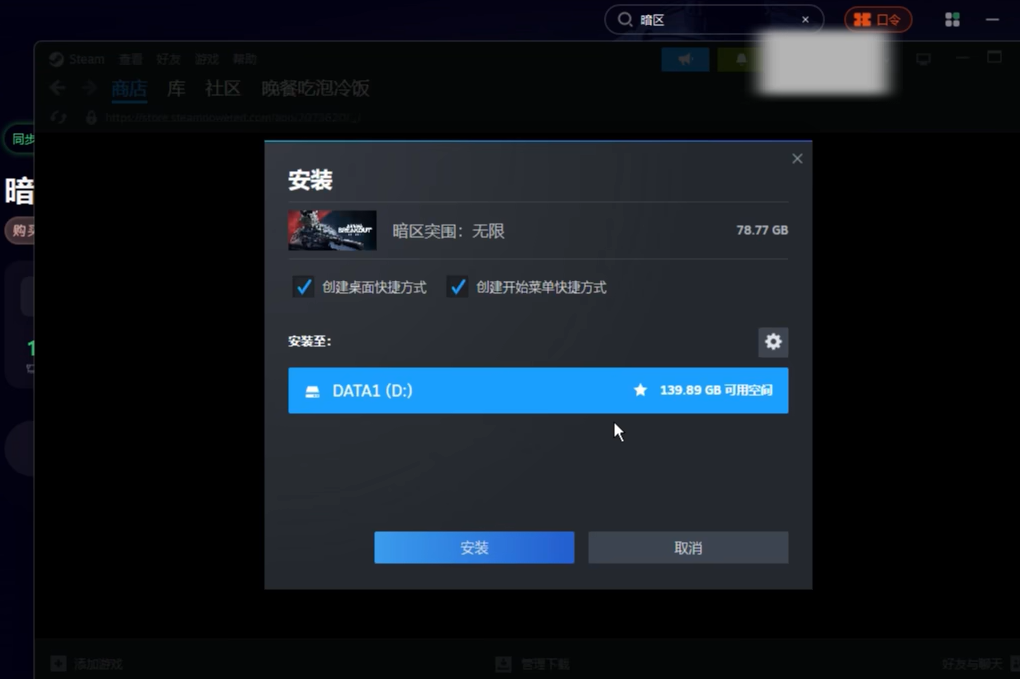The height and width of the screenshot is (679, 1020).
Task: Clear the search field text
Action: click(x=805, y=20)
